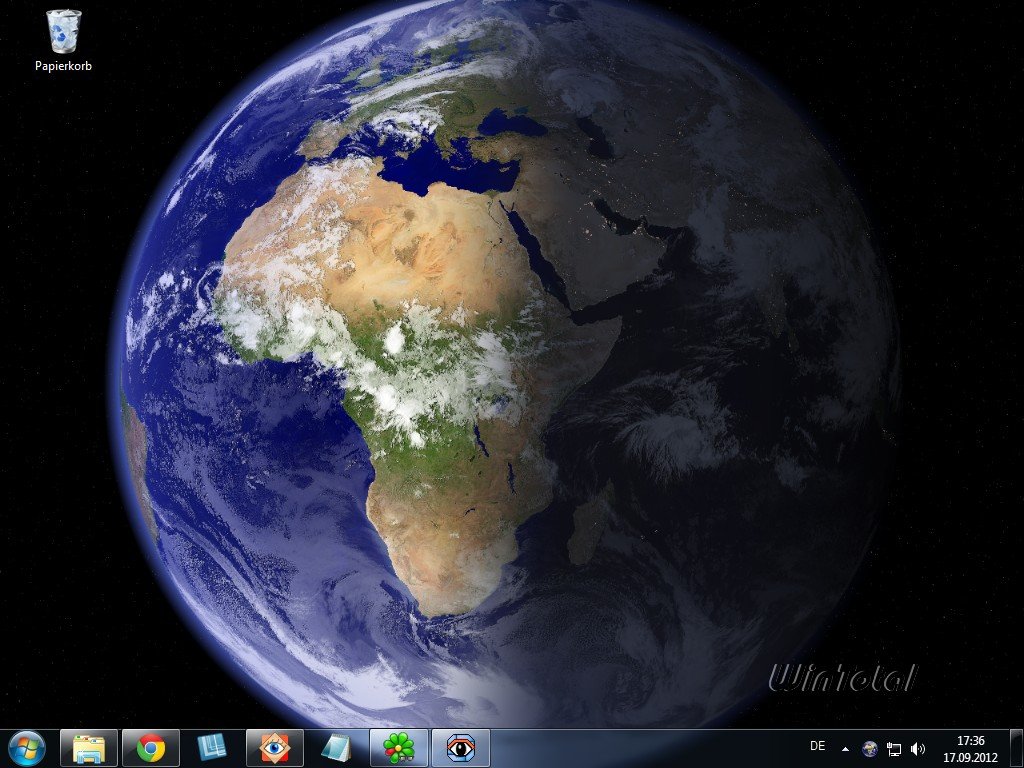Click the Show desktop strip at taskbar end
This screenshot has width=1024, height=768.
point(1017,749)
